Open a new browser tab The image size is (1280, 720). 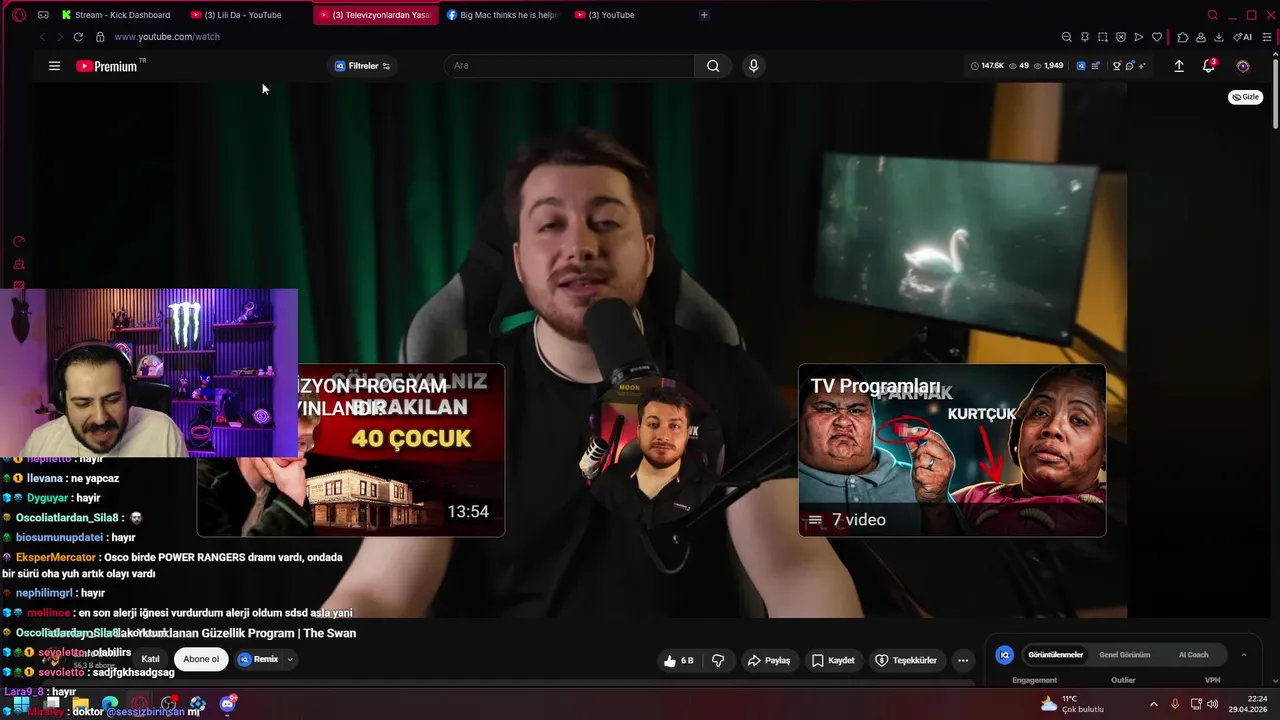click(704, 15)
